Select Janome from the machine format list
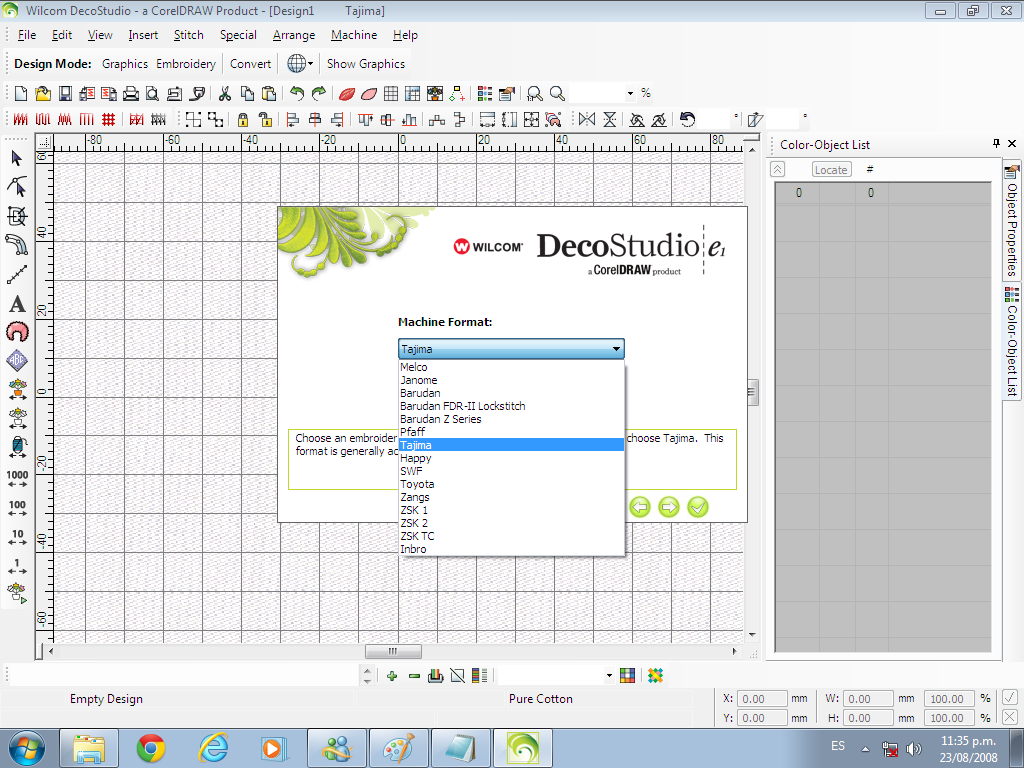The width and height of the screenshot is (1024, 768). pos(511,380)
